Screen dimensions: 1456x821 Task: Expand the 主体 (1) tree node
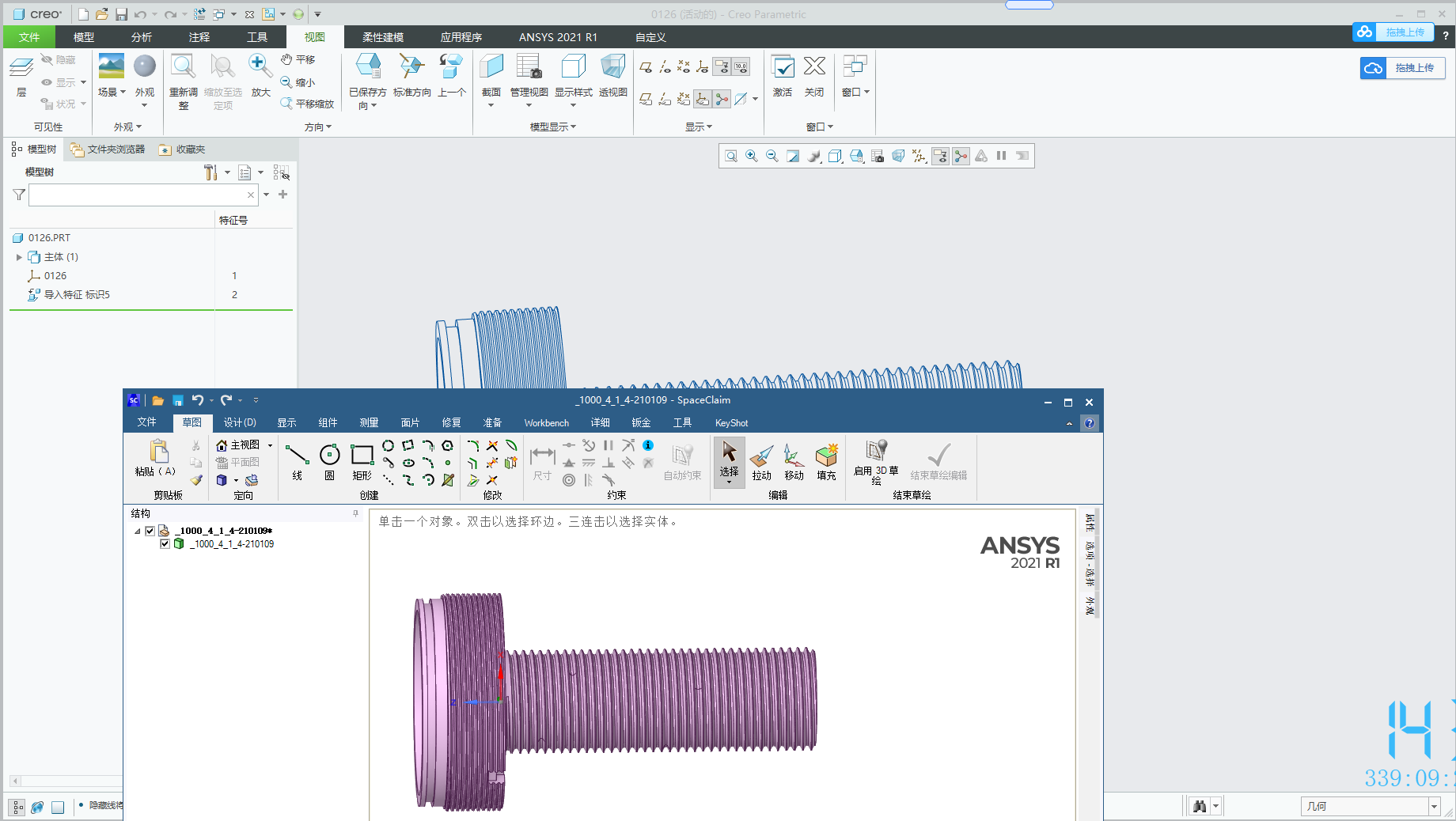19,257
